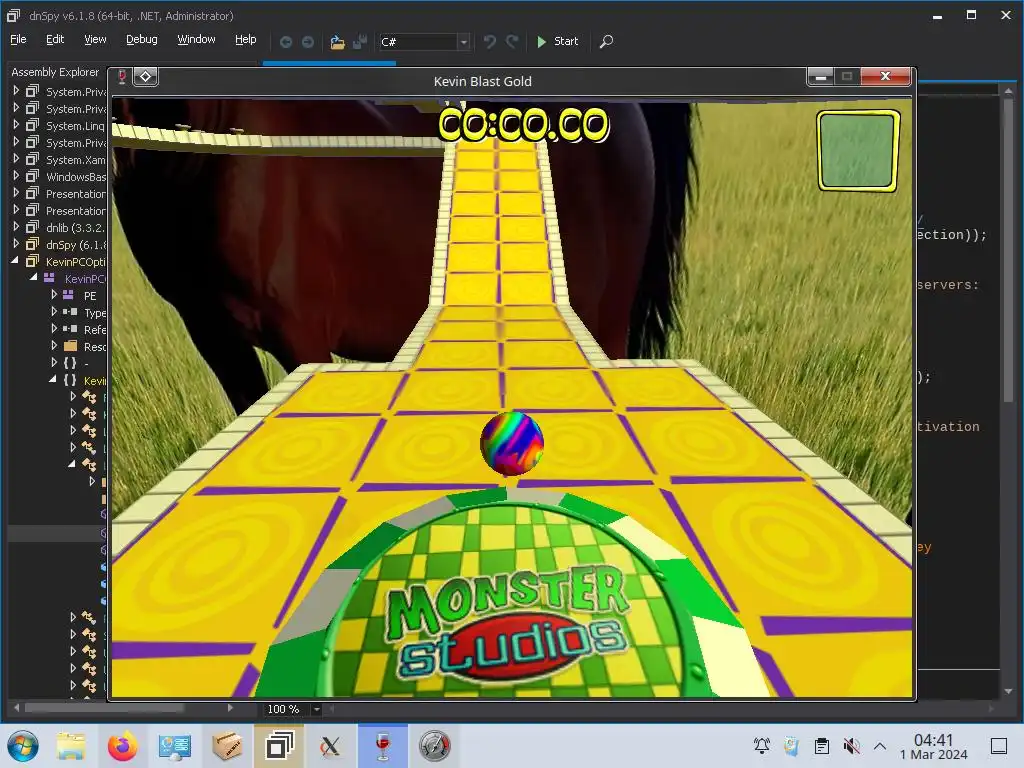The height and width of the screenshot is (768, 1024).
Task: Launch Firefox from the taskbar
Action: pyautogui.click(x=123, y=746)
